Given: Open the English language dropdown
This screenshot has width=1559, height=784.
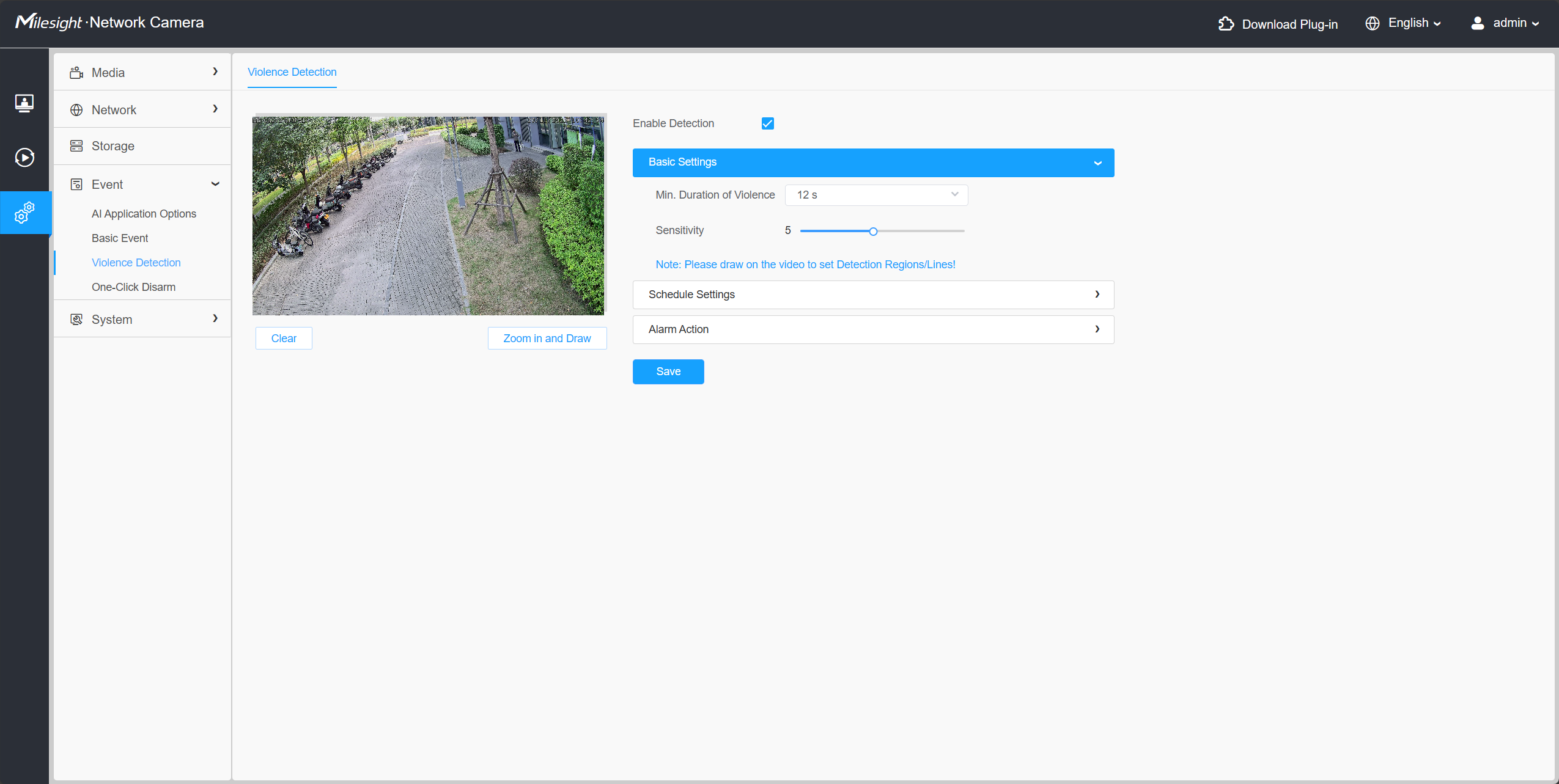Looking at the screenshot, I should (x=1414, y=23).
